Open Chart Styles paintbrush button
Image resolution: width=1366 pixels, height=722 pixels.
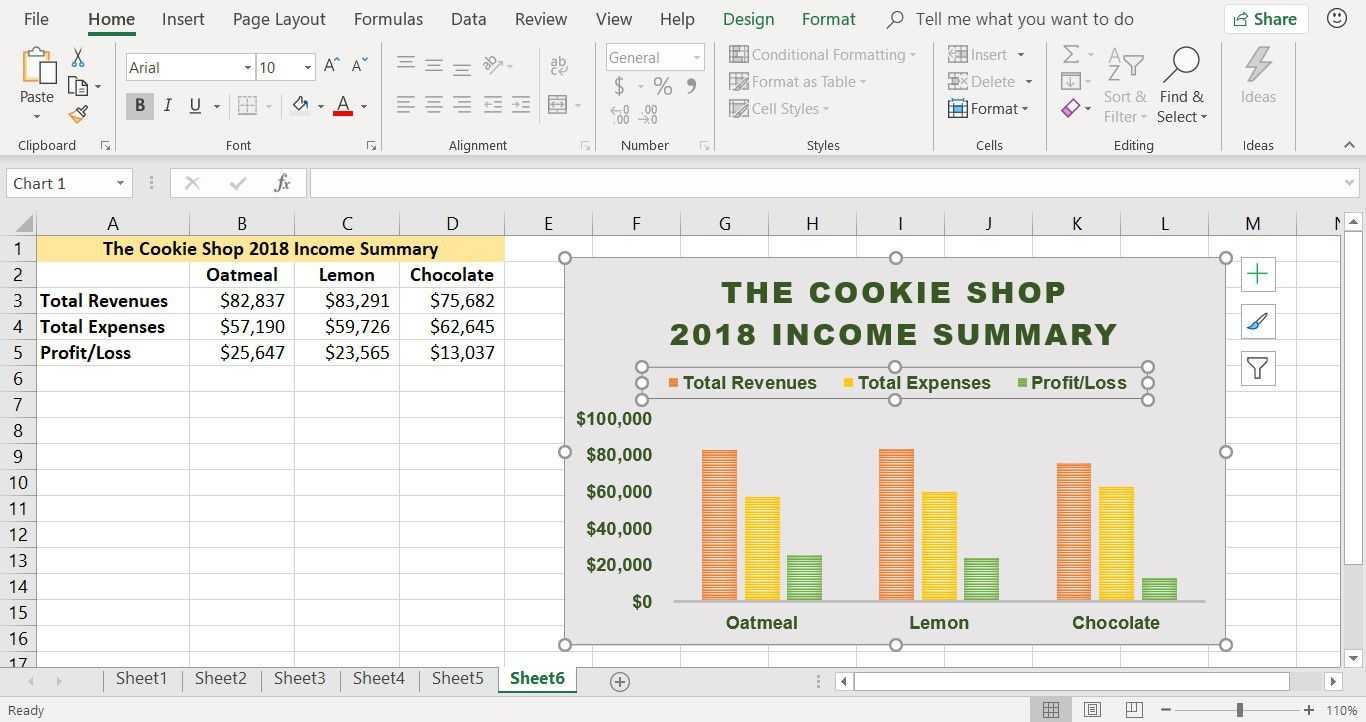1257,321
